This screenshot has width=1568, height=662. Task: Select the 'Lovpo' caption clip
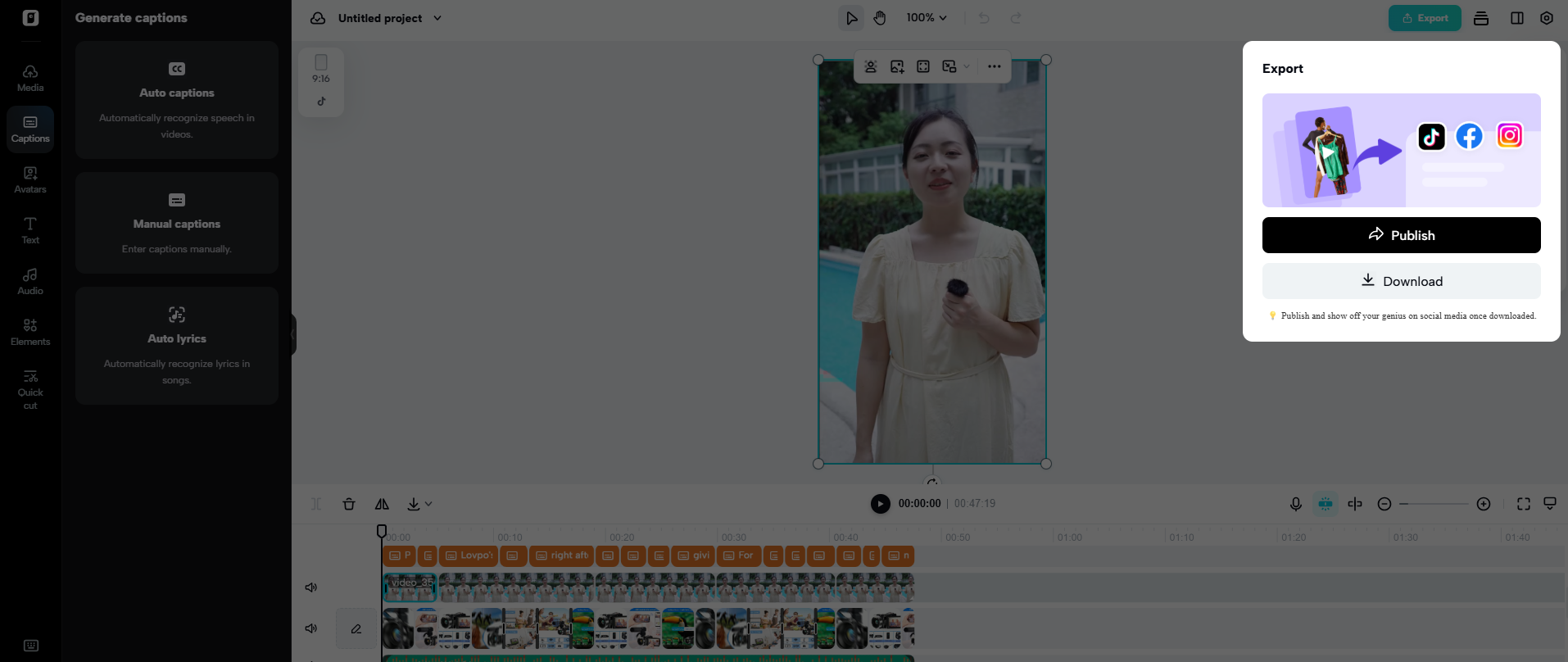469,555
